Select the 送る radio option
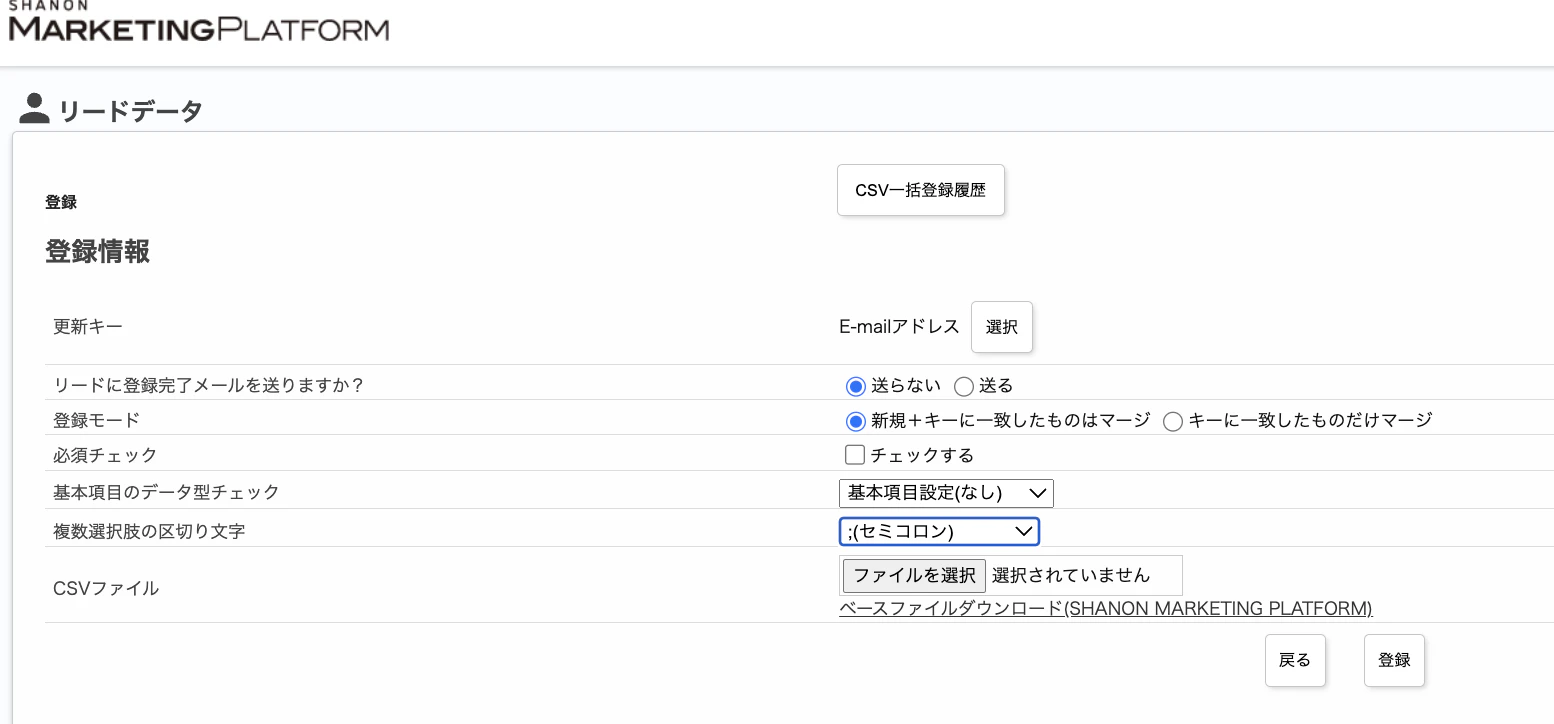Viewport: 1554px width, 724px height. coord(963,386)
